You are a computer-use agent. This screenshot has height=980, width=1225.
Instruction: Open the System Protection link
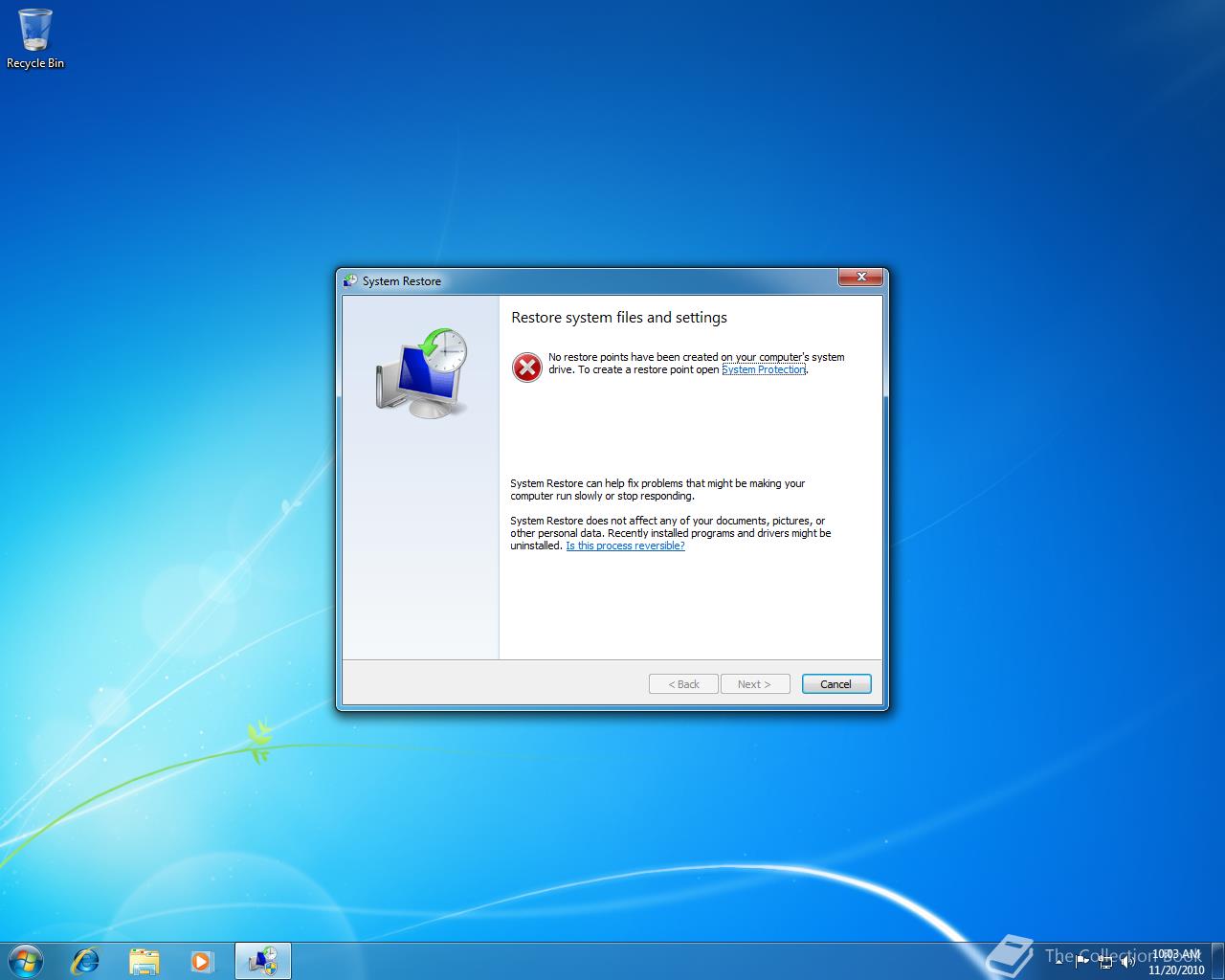point(764,369)
